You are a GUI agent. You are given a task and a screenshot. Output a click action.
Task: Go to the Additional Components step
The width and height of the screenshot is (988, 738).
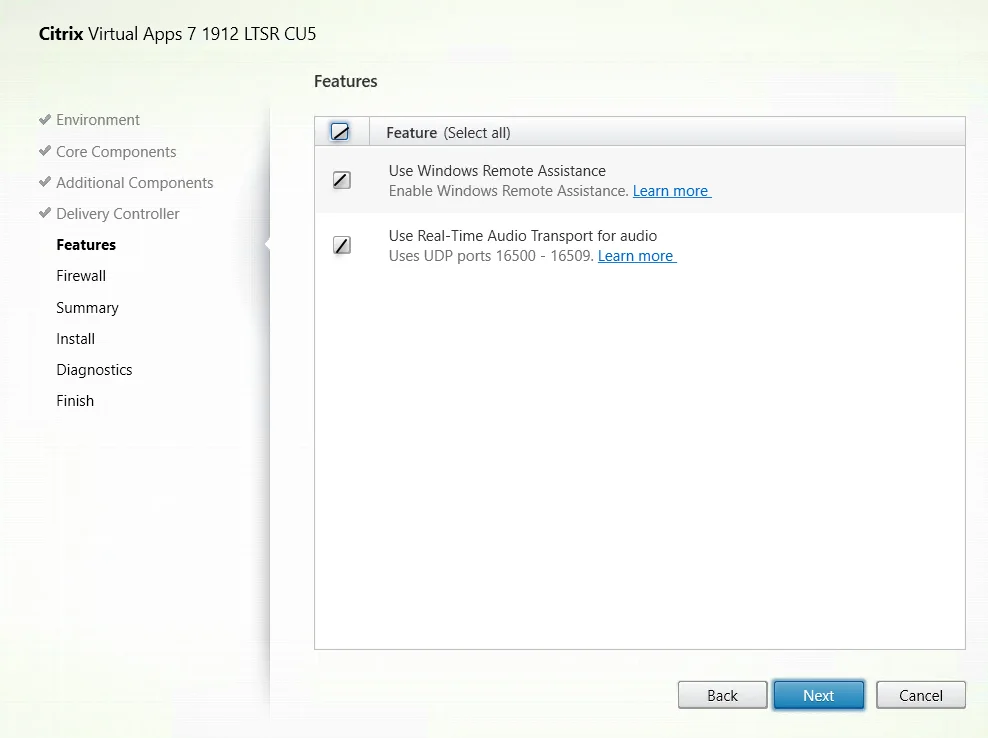(x=135, y=183)
